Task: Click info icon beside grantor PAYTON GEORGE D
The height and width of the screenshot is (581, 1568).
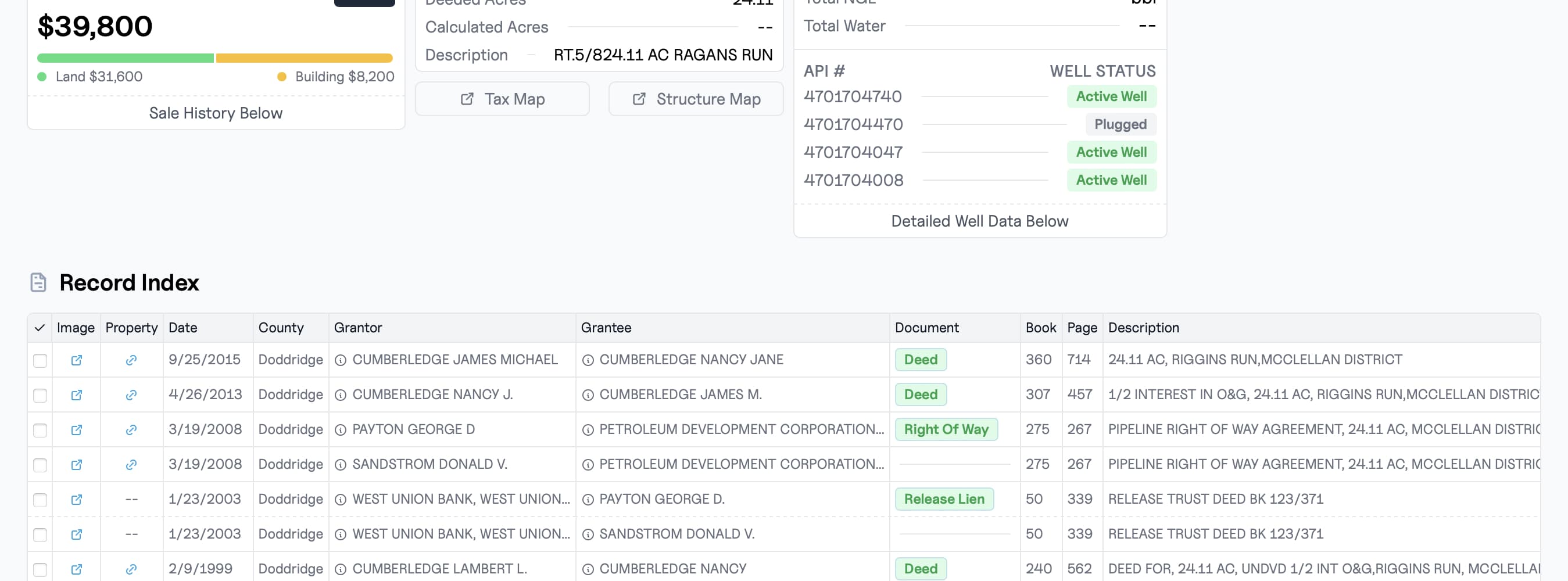Action: (x=341, y=430)
